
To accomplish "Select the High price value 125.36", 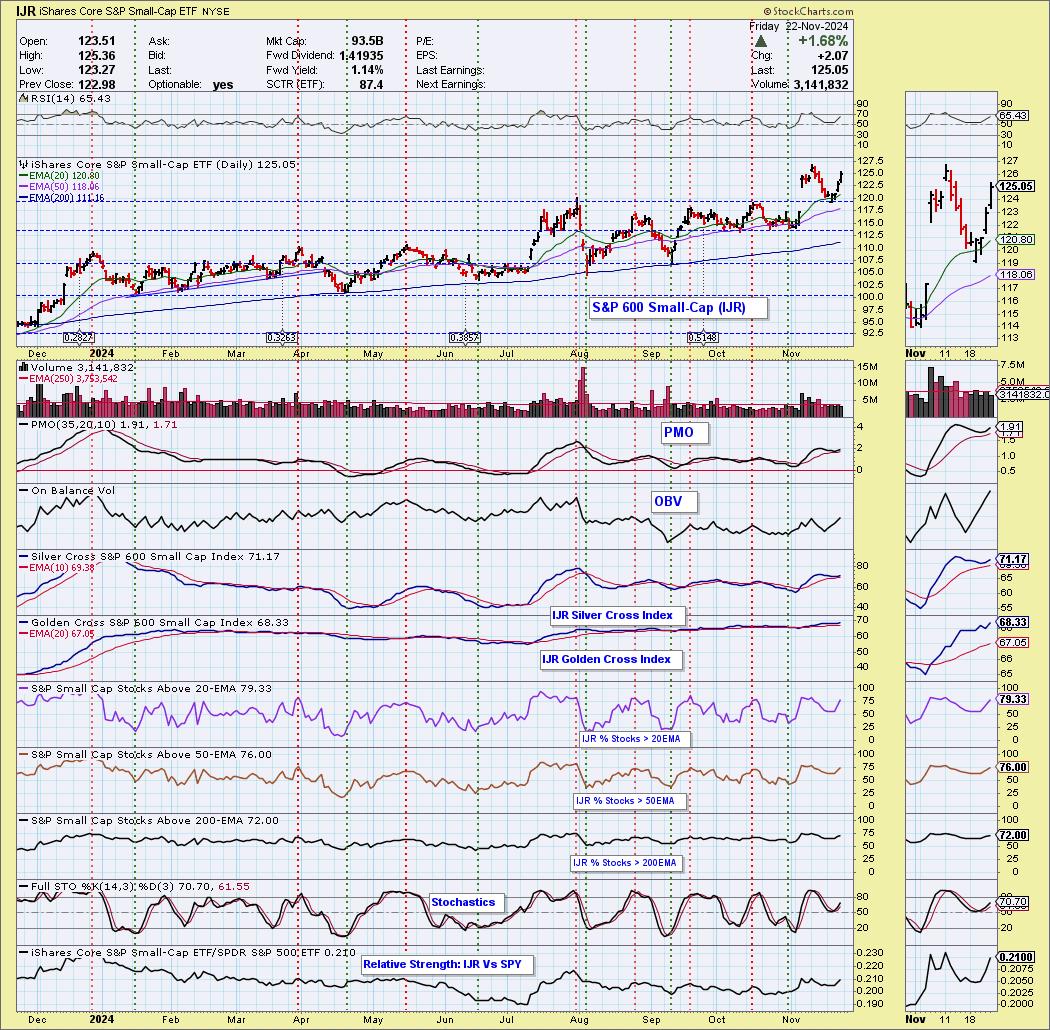I will pos(96,56).
